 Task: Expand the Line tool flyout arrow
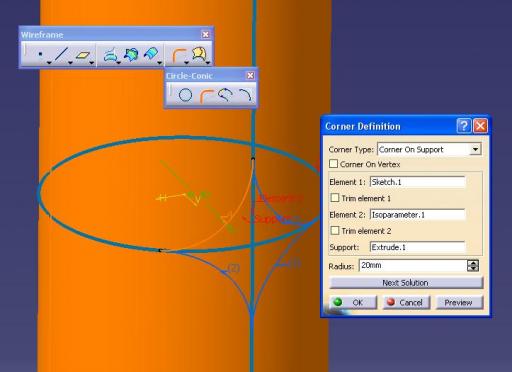[70, 63]
